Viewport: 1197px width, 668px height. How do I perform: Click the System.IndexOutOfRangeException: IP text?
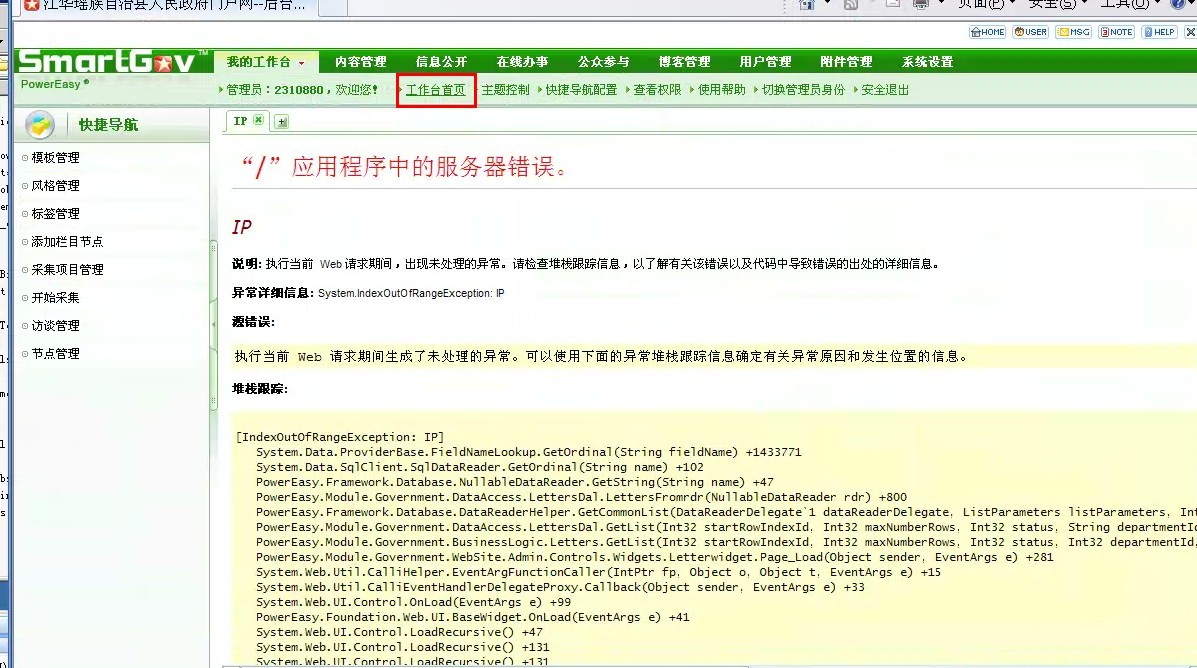point(411,293)
